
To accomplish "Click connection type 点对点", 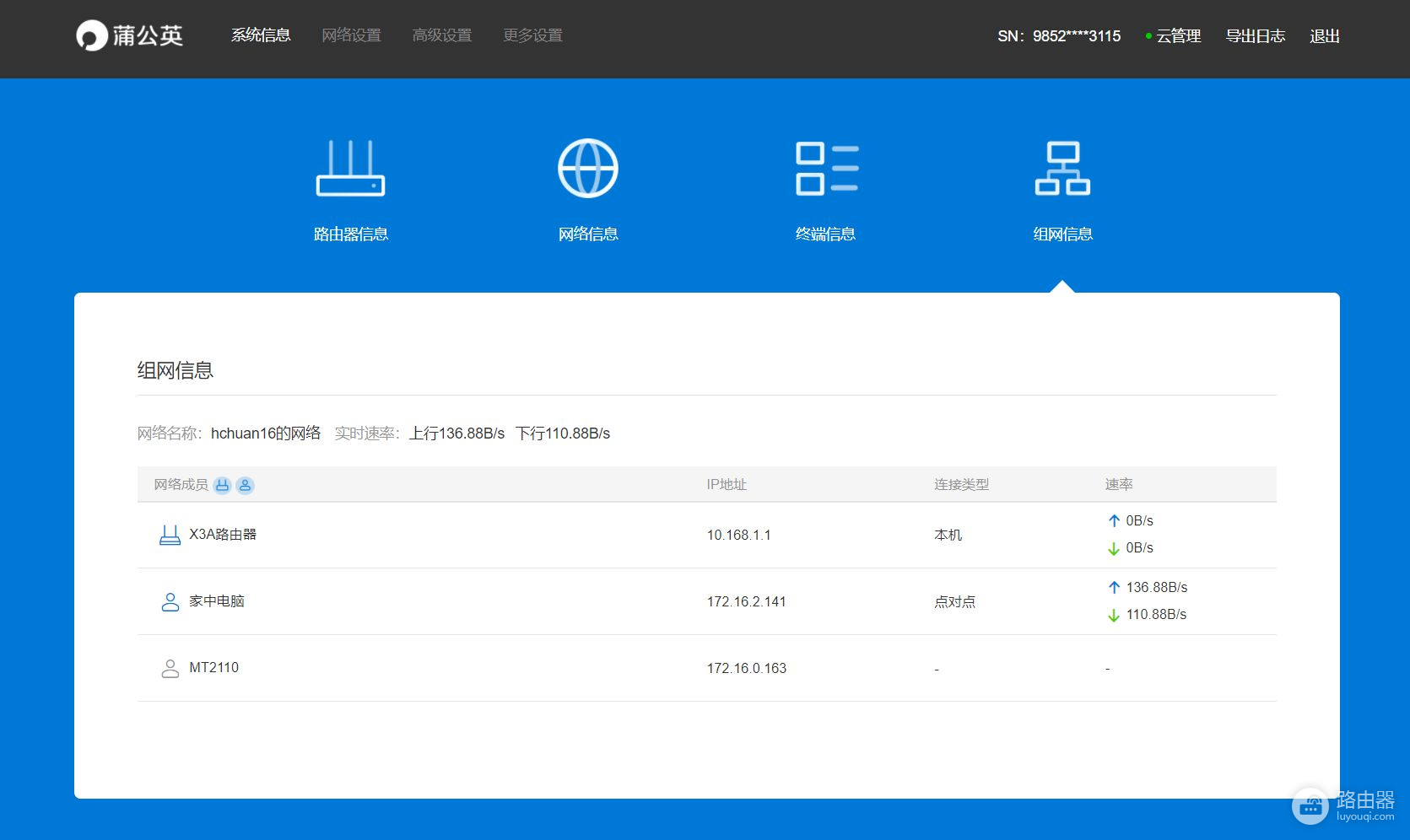I will tap(954, 601).
